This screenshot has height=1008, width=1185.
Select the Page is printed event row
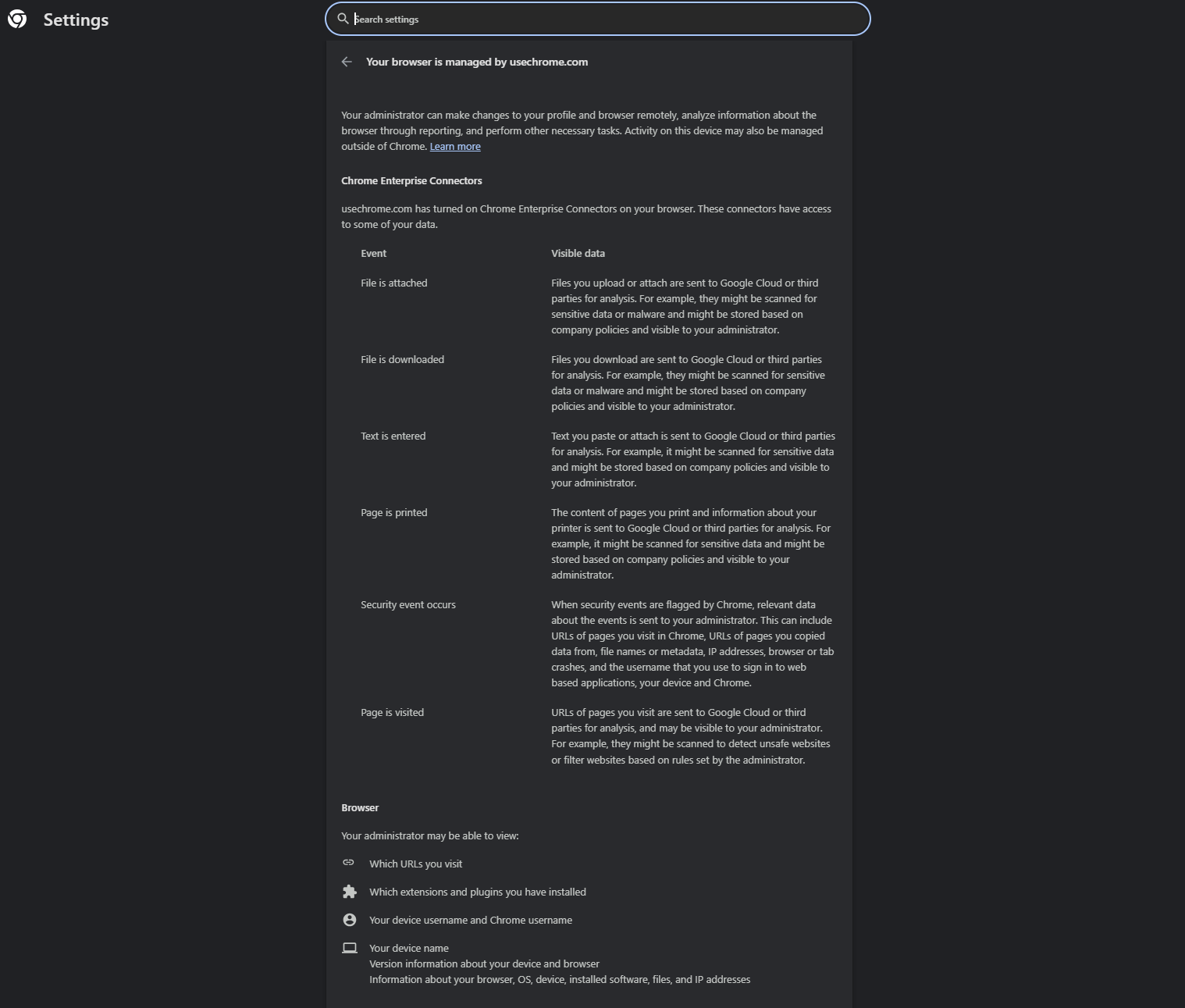(394, 513)
